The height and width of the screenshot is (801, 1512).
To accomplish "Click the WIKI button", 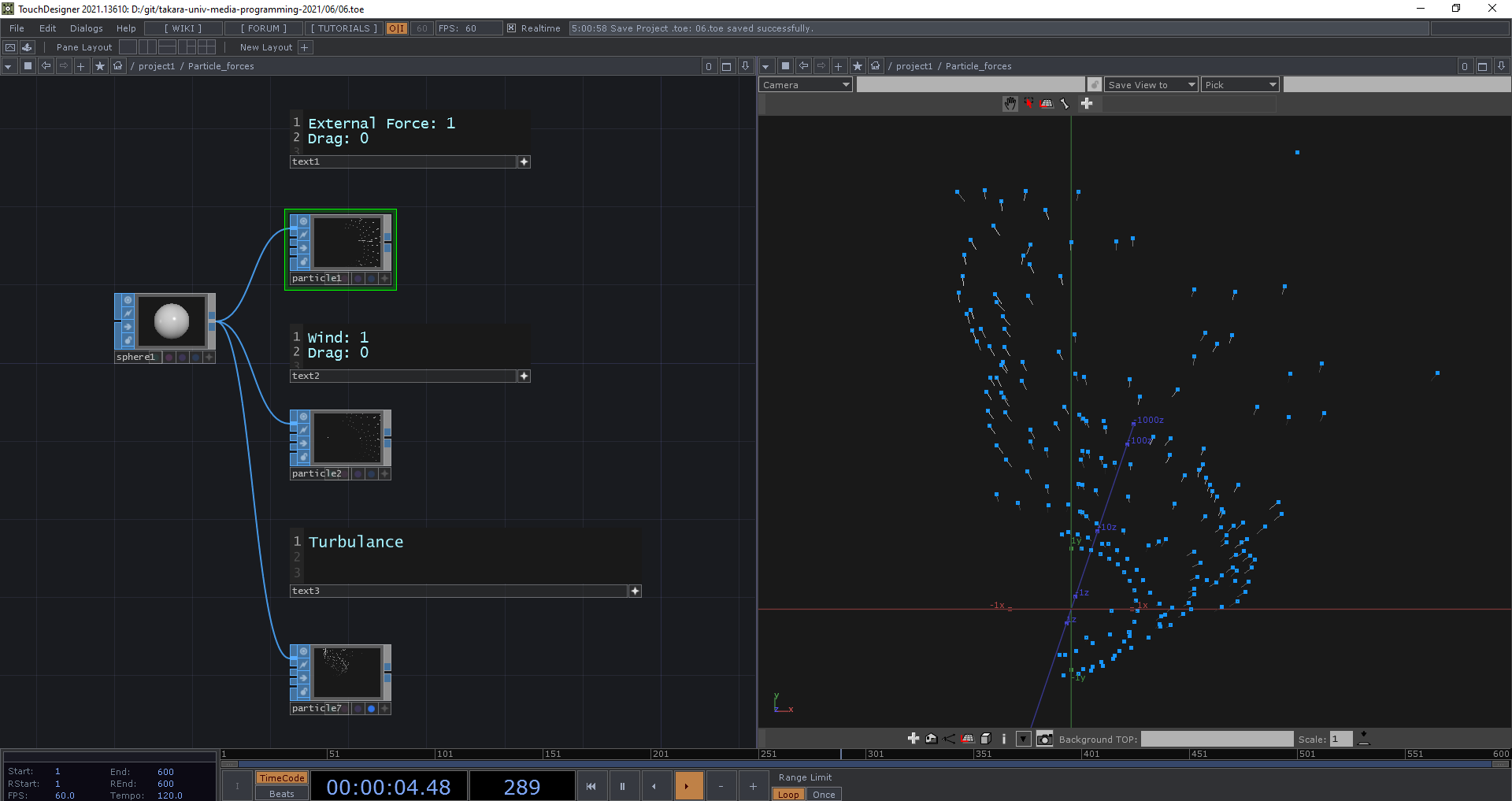I will coord(183,28).
